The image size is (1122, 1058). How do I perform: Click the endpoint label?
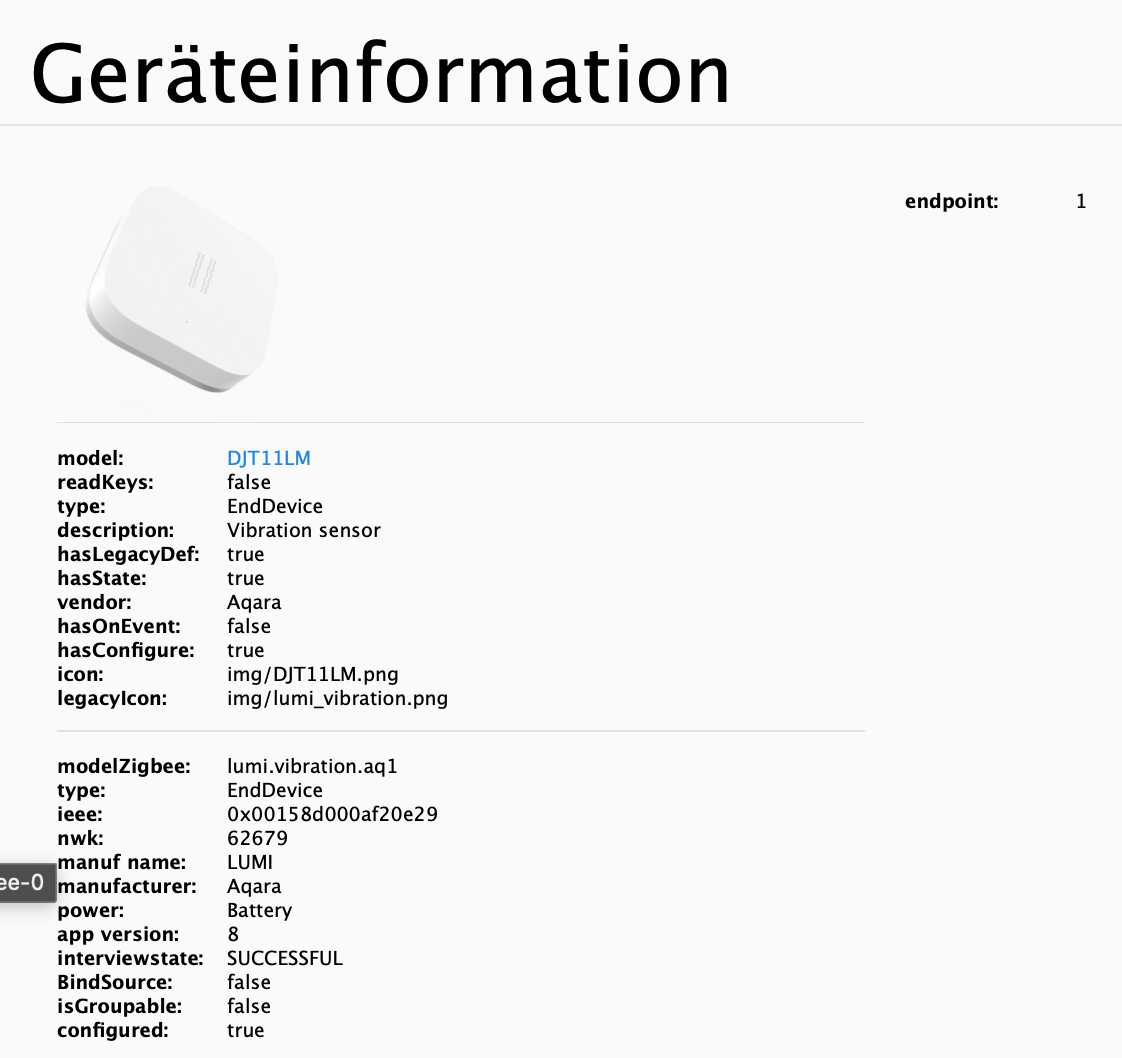tap(951, 202)
